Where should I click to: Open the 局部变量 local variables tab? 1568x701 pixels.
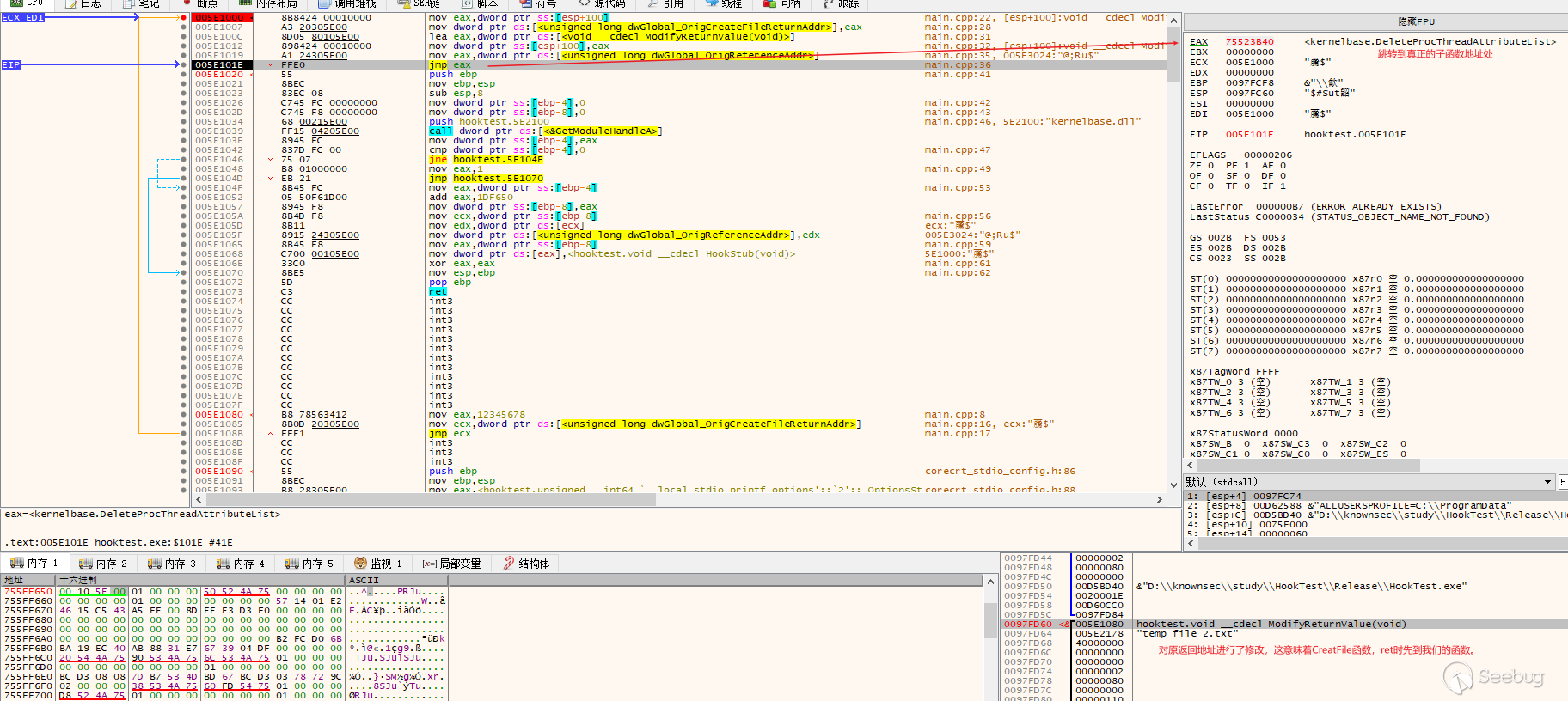tap(452, 564)
